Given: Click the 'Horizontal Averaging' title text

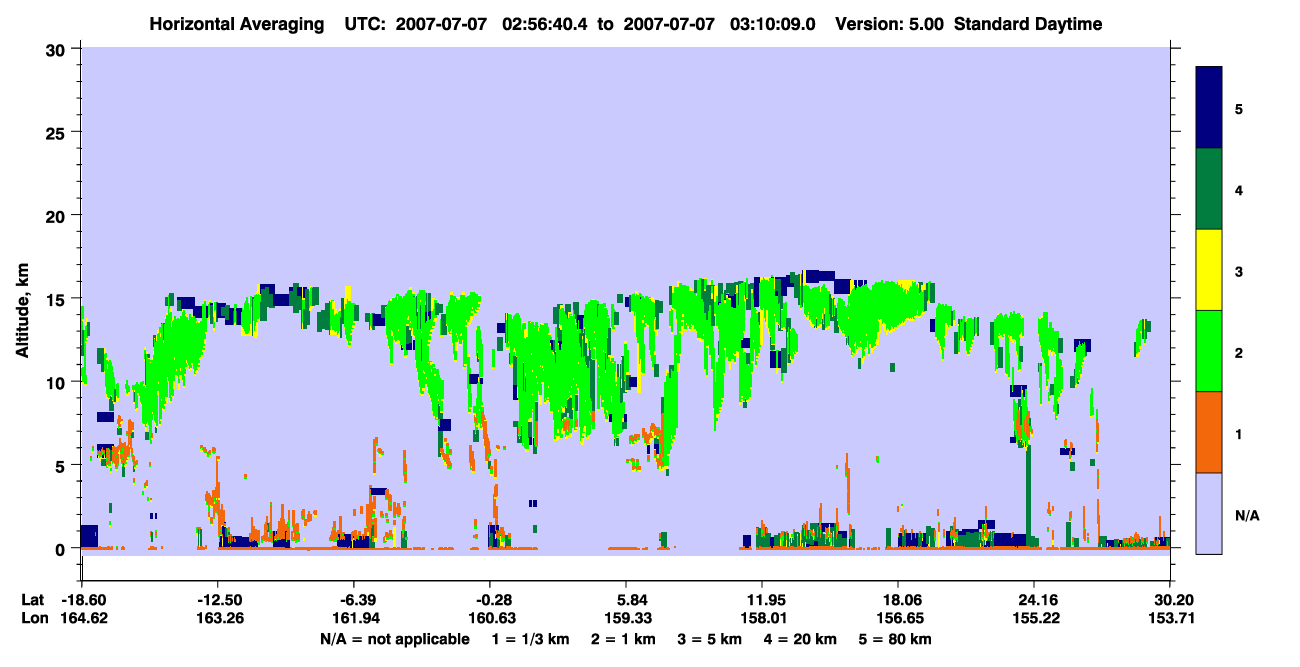Looking at the screenshot, I should coord(238,24).
